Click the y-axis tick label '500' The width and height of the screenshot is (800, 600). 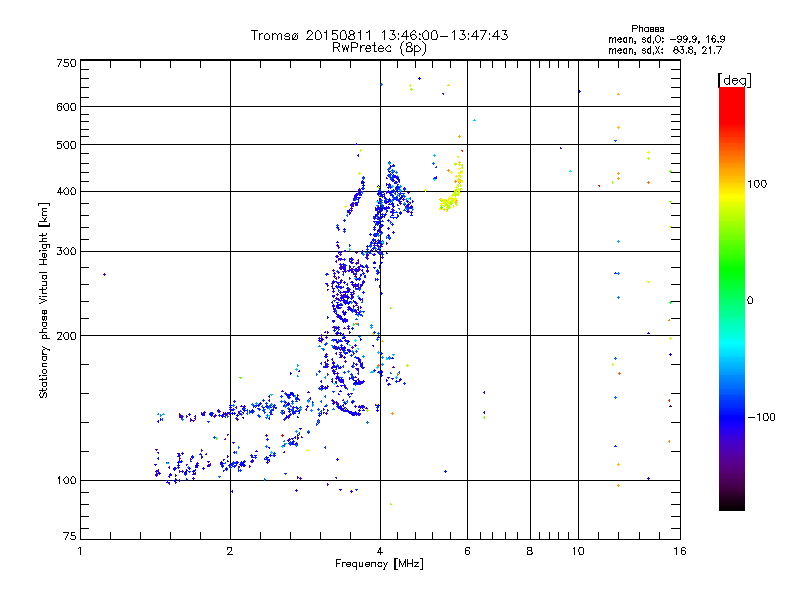click(66, 145)
